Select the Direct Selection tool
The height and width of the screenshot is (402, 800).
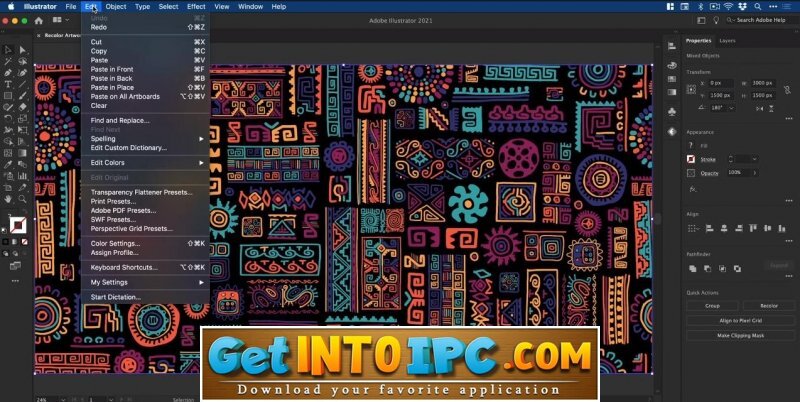pos(22,49)
